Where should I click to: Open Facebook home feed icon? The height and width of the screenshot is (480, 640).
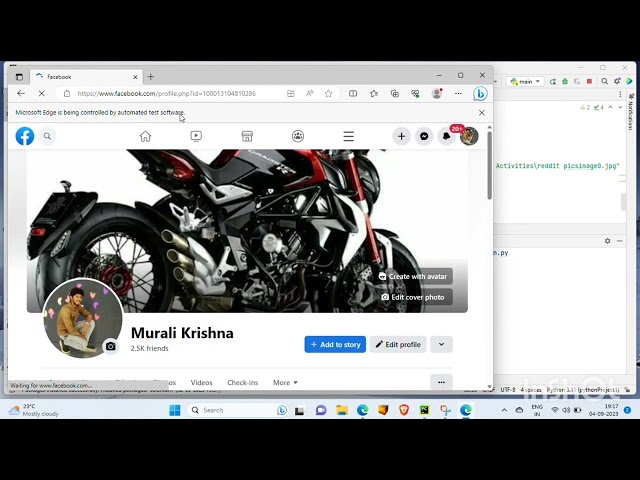pyautogui.click(x=145, y=136)
